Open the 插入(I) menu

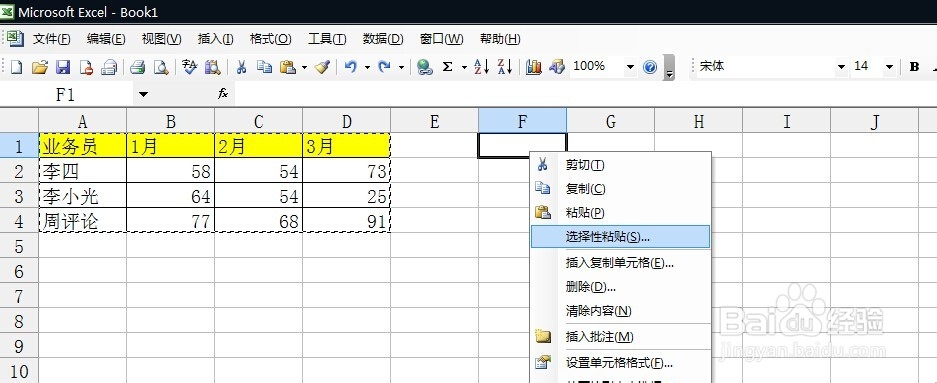(215, 39)
